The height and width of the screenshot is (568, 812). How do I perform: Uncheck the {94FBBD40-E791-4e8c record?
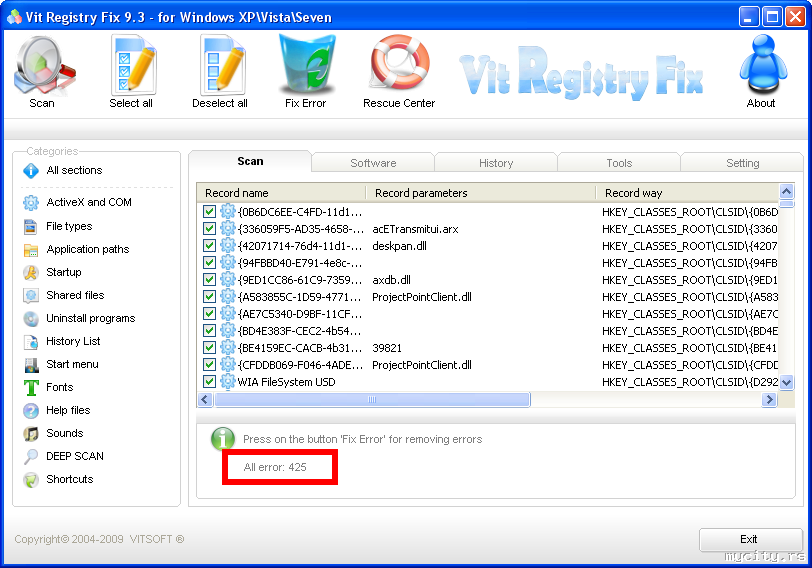(209, 263)
